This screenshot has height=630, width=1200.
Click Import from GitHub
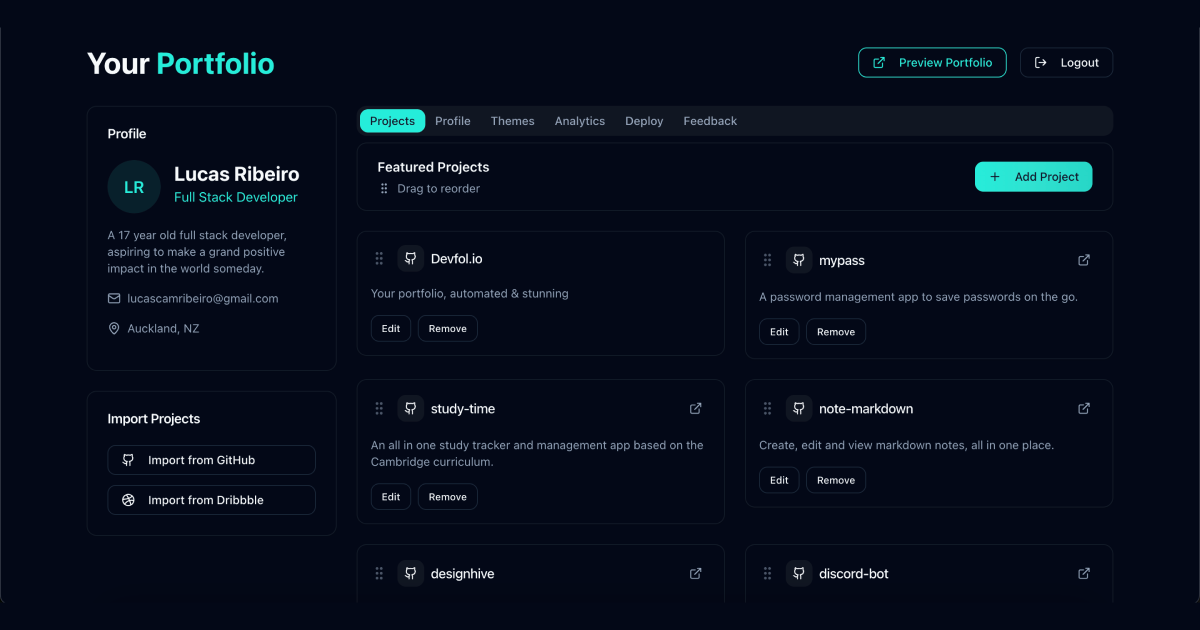[x=211, y=460]
